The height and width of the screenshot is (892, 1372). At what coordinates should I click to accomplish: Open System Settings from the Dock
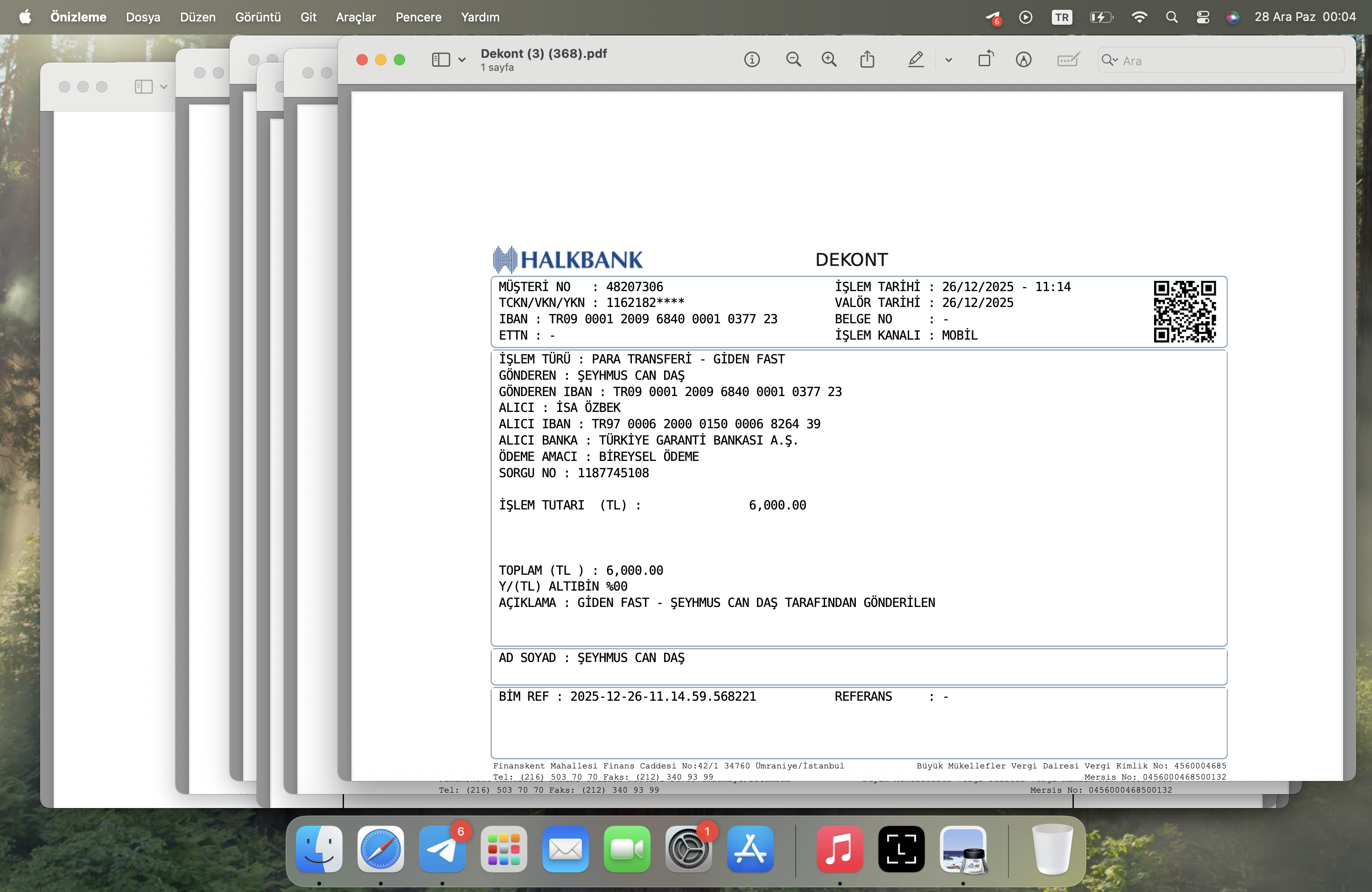pos(689,849)
